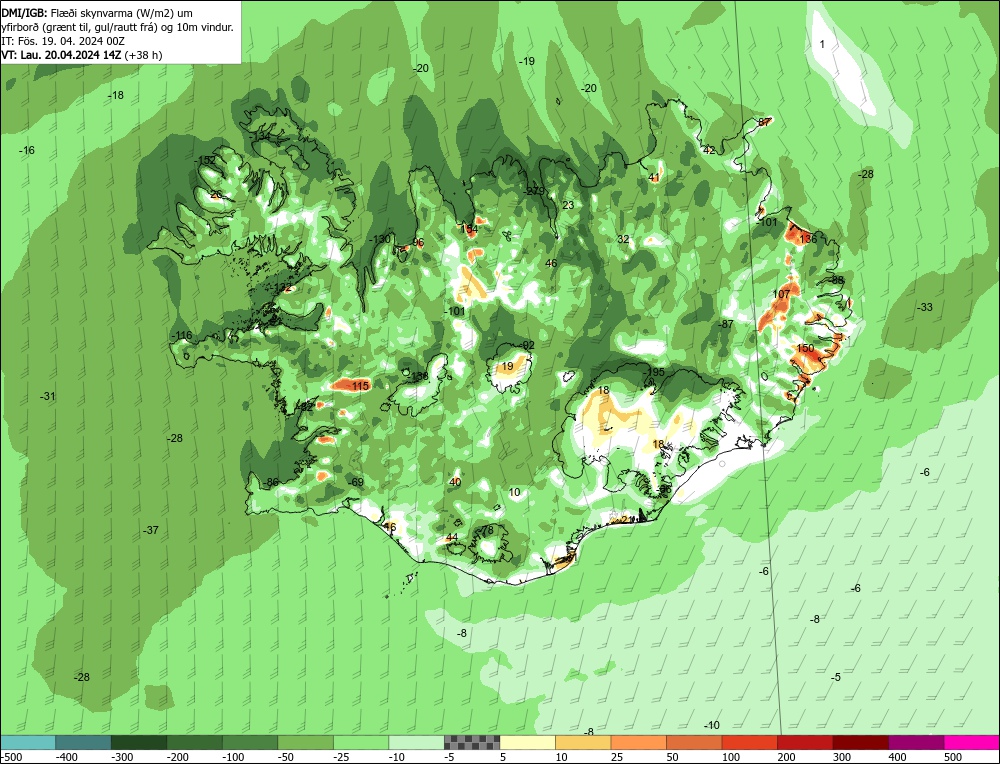Click the light teal legend swatch above -500
The image size is (1000, 764).
(x=28, y=742)
